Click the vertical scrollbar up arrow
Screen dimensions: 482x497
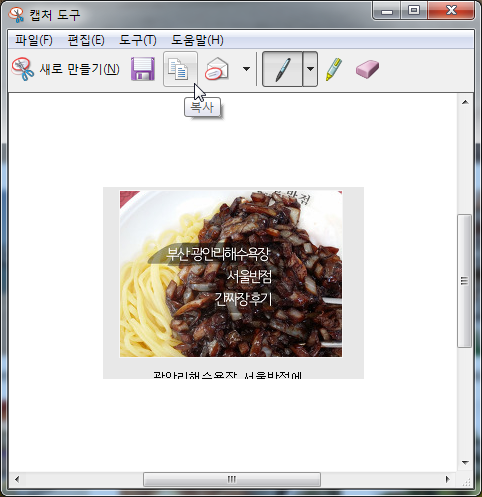(x=465, y=102)
